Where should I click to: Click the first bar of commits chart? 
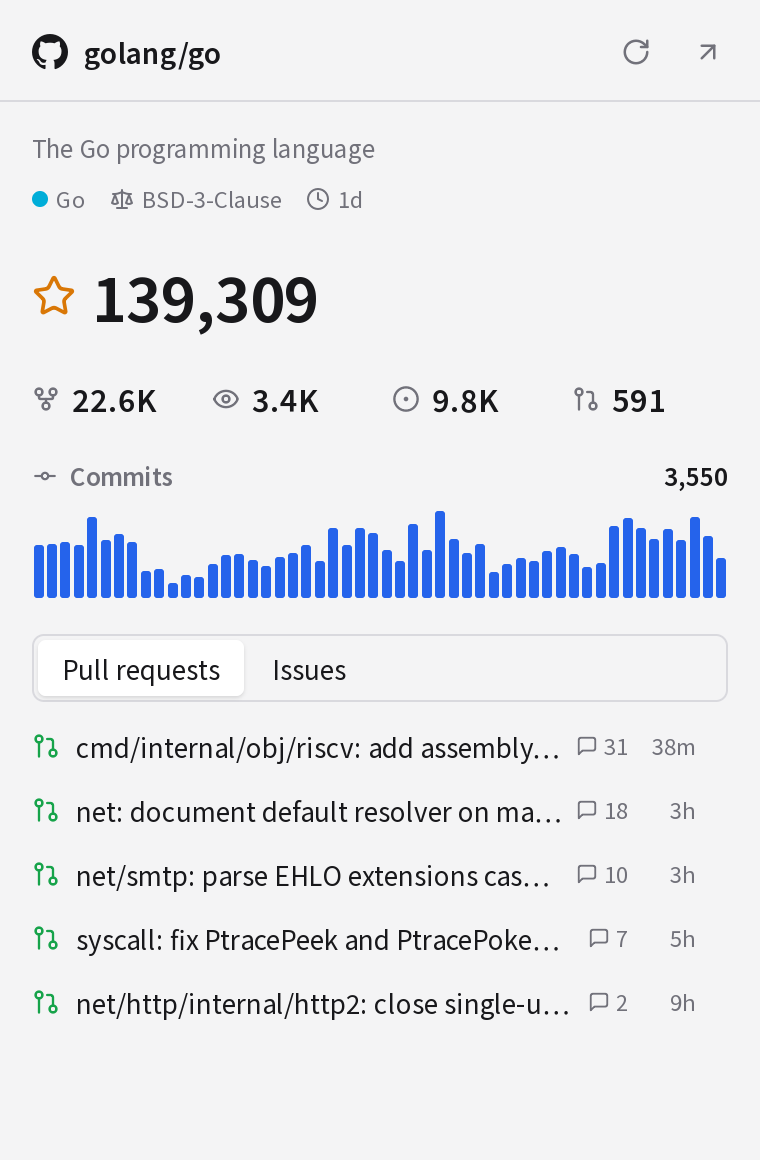click(x=38, y=572)
